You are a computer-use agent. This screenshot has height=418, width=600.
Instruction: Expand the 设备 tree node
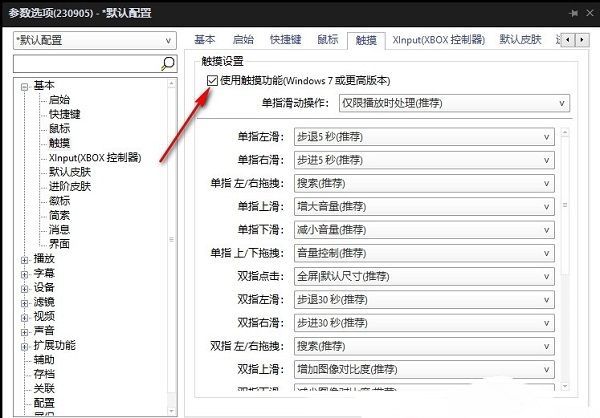[x=25, y=289]
